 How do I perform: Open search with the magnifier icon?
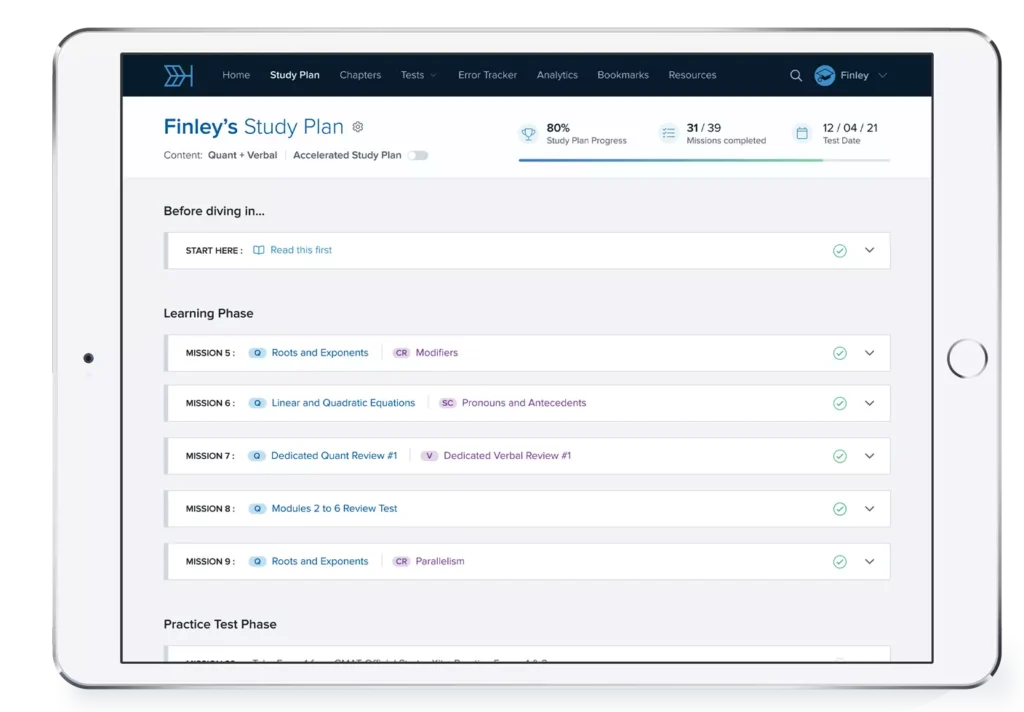click(796, 76)
